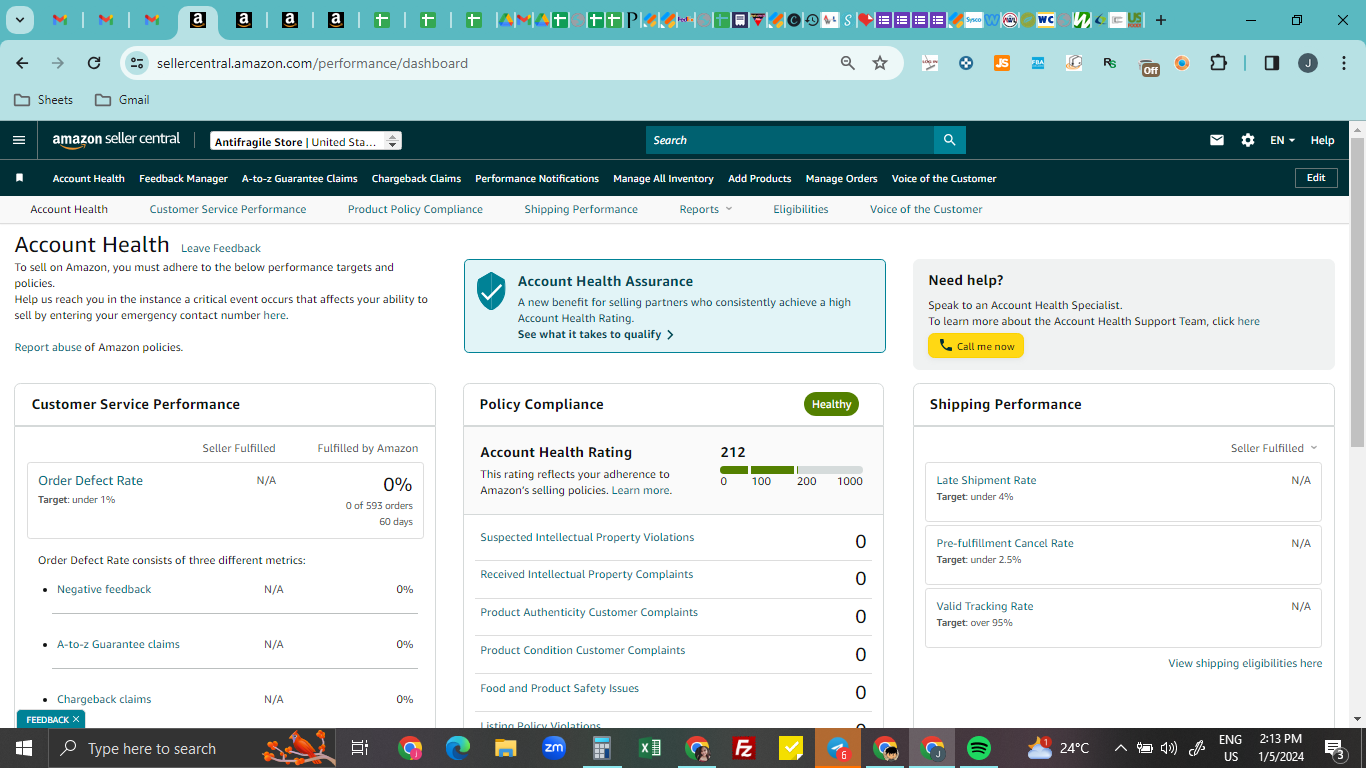Screen dimensions: 1366x768
Task: Show hidden system tray icons
Action: click(1120, 748)
